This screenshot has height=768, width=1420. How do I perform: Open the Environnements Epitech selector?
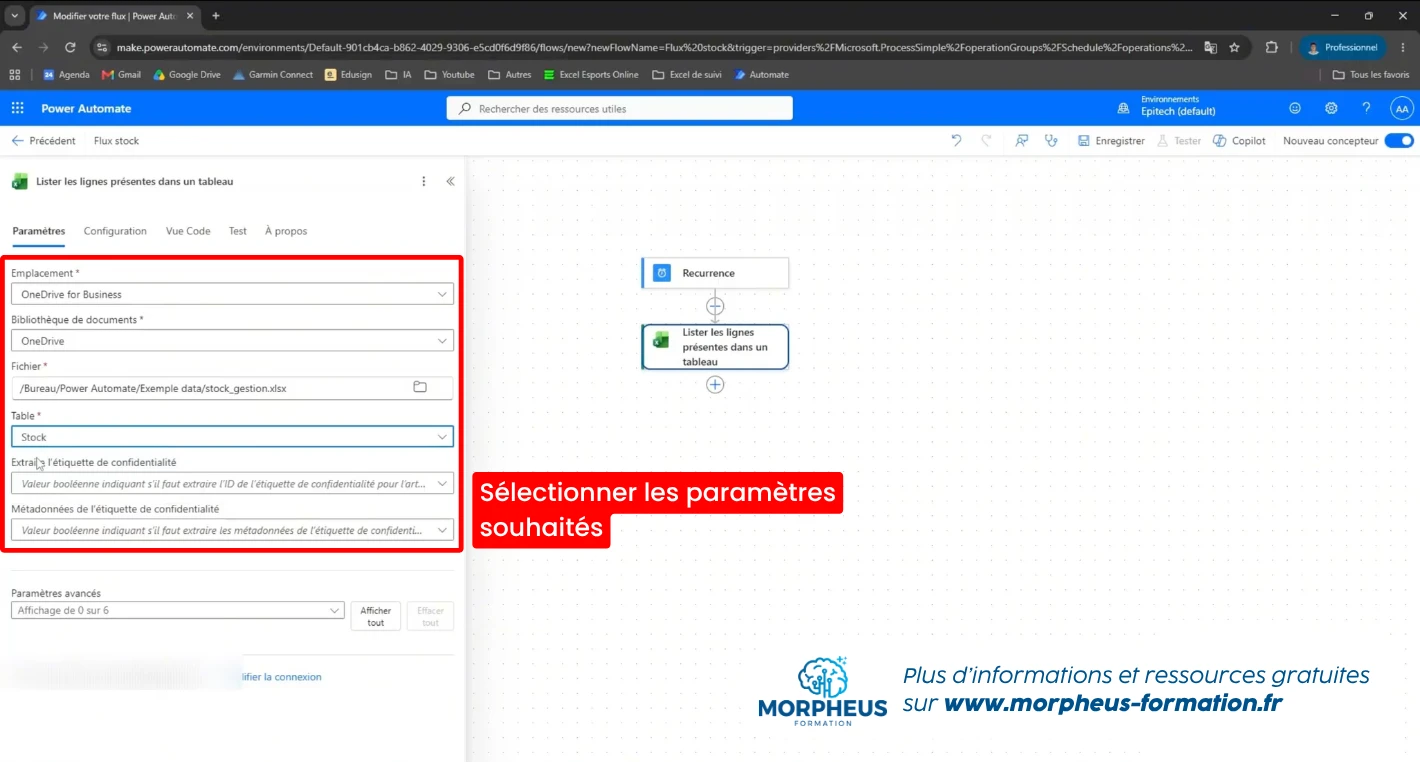[1167, 106]
